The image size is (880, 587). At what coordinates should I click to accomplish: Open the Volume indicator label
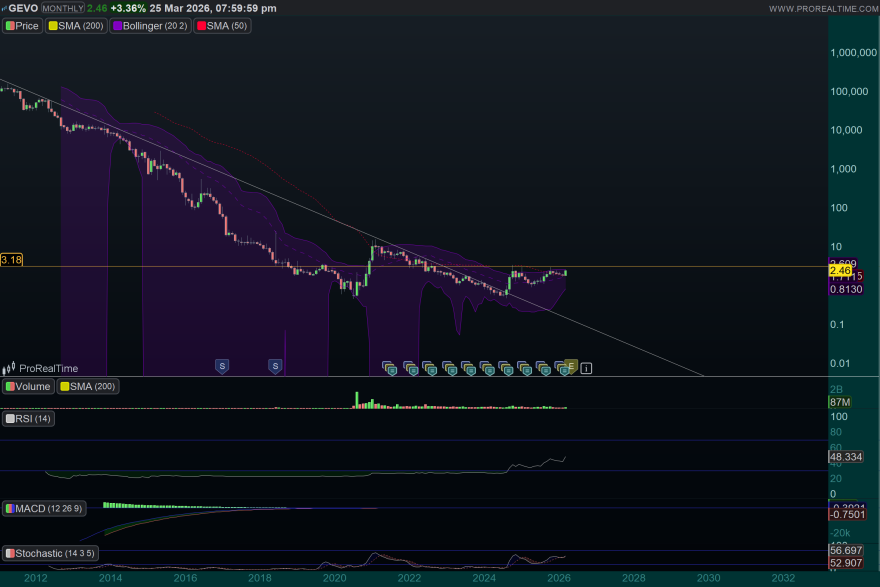coord(28,386)
